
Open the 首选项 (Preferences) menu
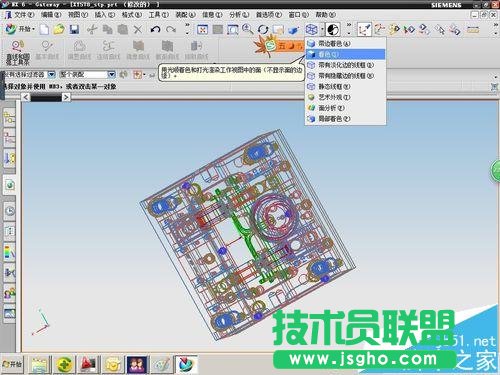tap(268, 15)
